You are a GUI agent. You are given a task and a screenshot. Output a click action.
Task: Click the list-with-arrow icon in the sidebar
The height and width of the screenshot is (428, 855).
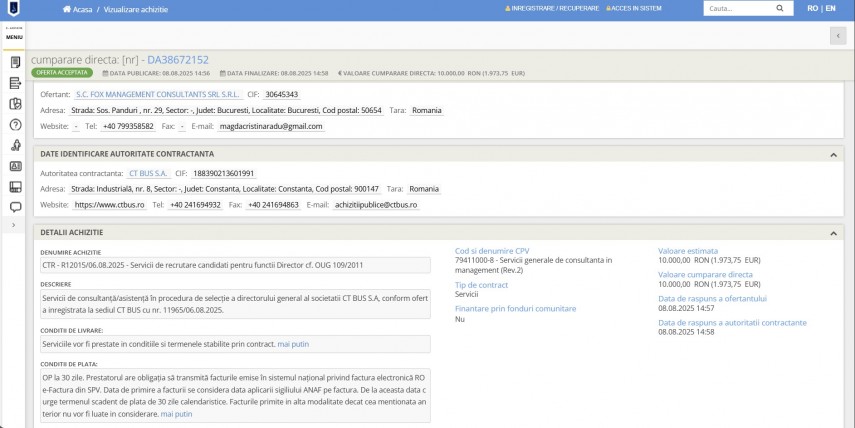click(15, 82)
